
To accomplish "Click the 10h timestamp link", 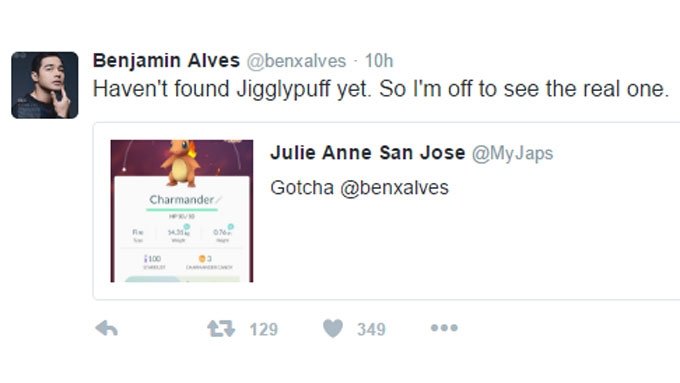I will 379,61.
